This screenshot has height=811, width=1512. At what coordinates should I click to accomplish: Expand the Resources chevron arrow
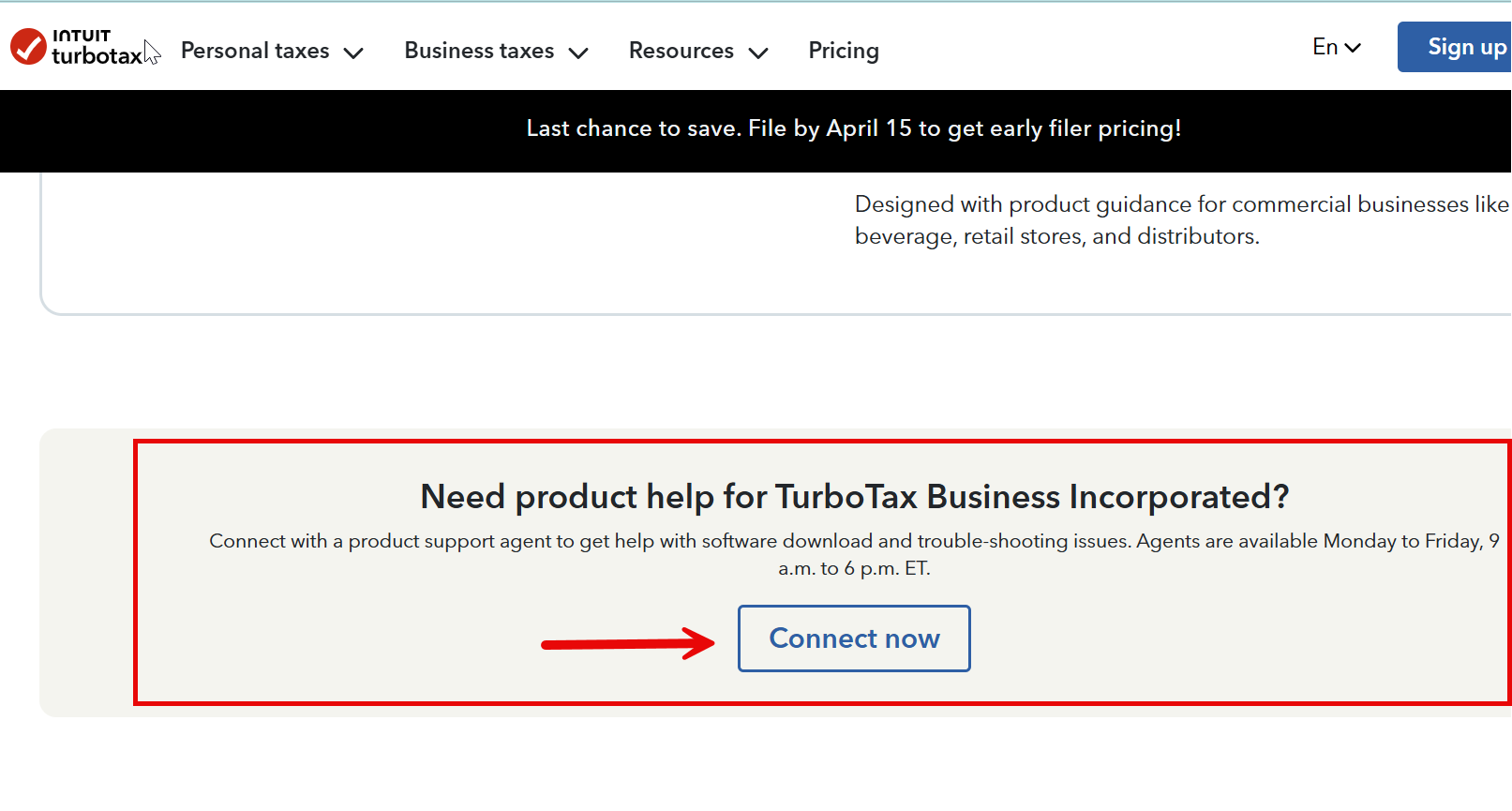(x=758, y=53)
